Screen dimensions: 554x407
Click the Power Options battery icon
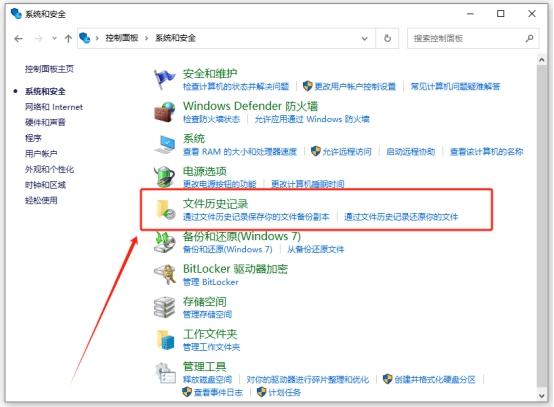click(x=165, y=177)
